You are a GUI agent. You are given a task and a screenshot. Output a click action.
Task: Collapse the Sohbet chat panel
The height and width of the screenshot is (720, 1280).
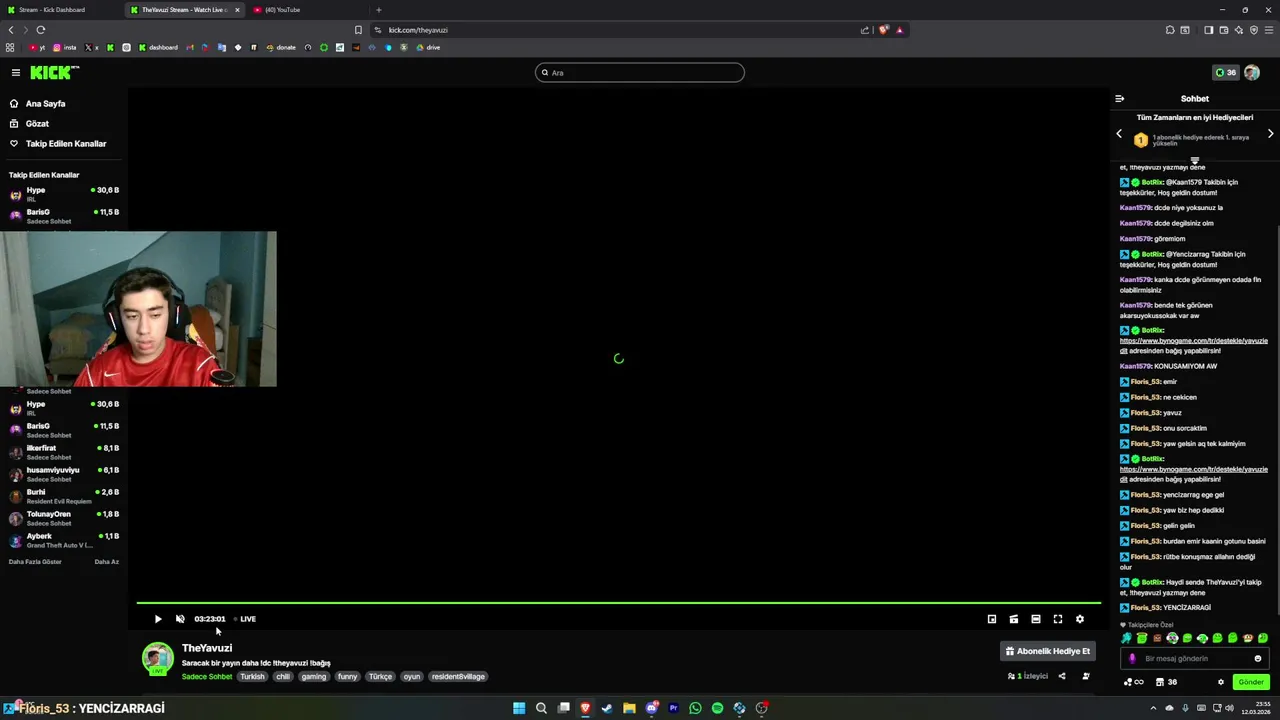(1119, 99)
